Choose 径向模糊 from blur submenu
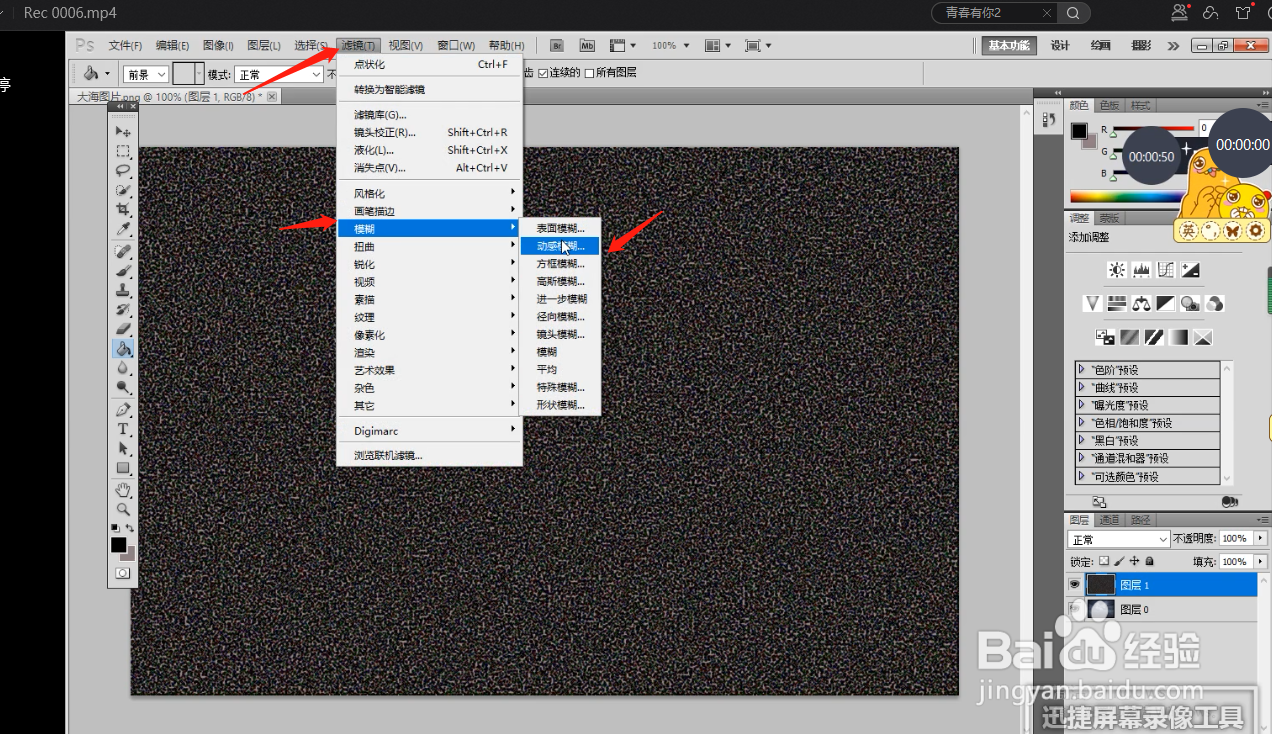The height and width of the screenshot is (734, 1272). 560,317
